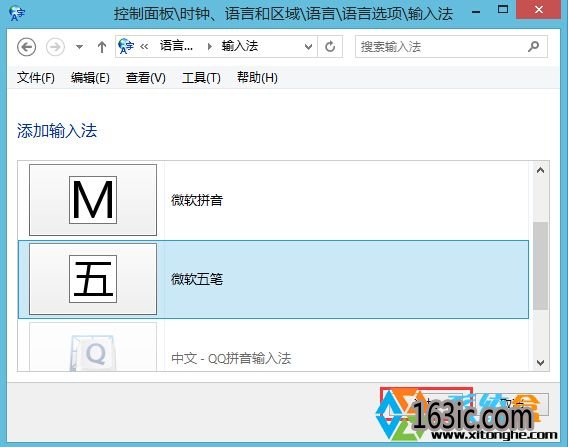This screenshot has height=447, width=568.
Task: Click the language icon in address bar
Action: tap(126, 46)
